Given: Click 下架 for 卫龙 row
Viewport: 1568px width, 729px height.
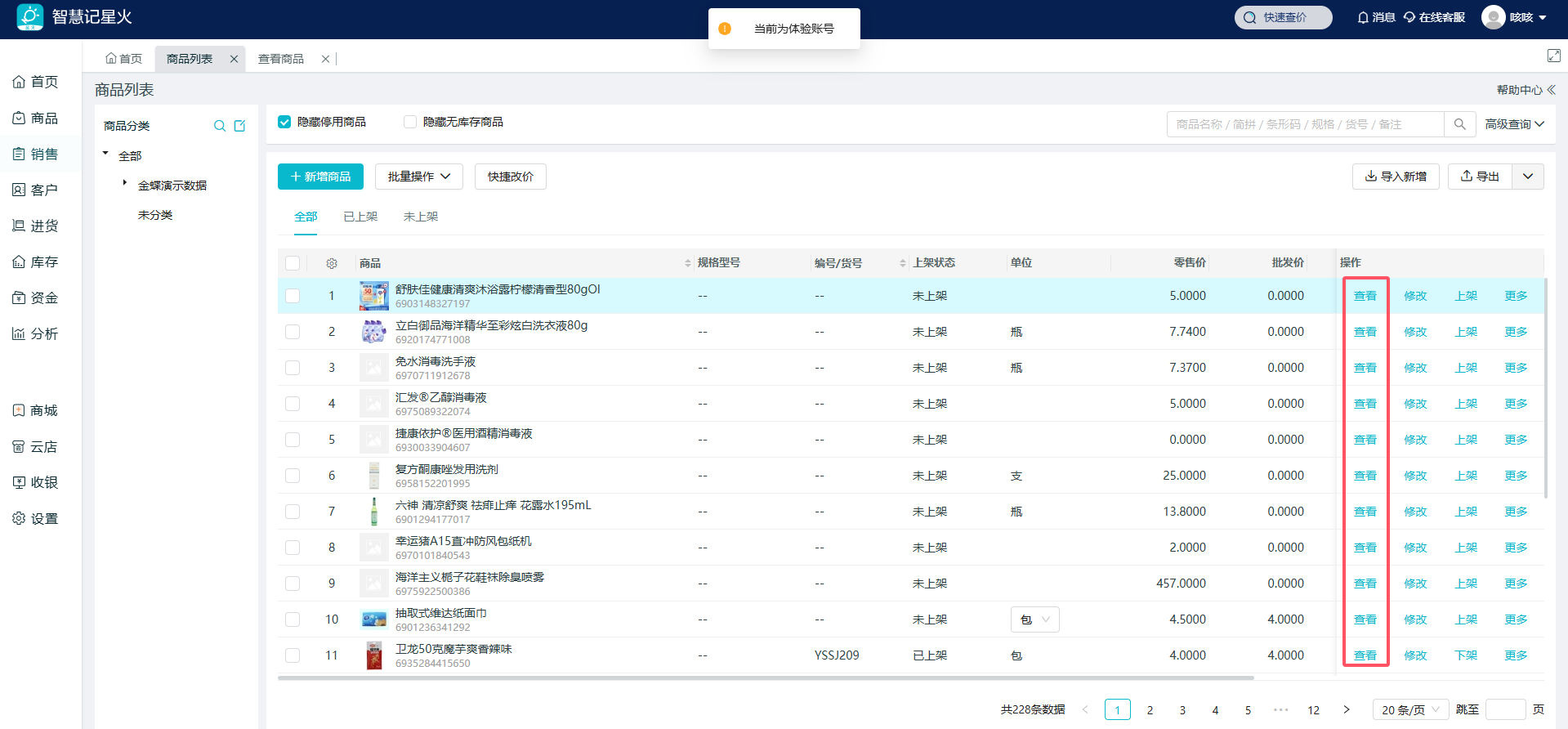Looking at the screenshot, I should pyautogui.click(x=1466, y=655).
